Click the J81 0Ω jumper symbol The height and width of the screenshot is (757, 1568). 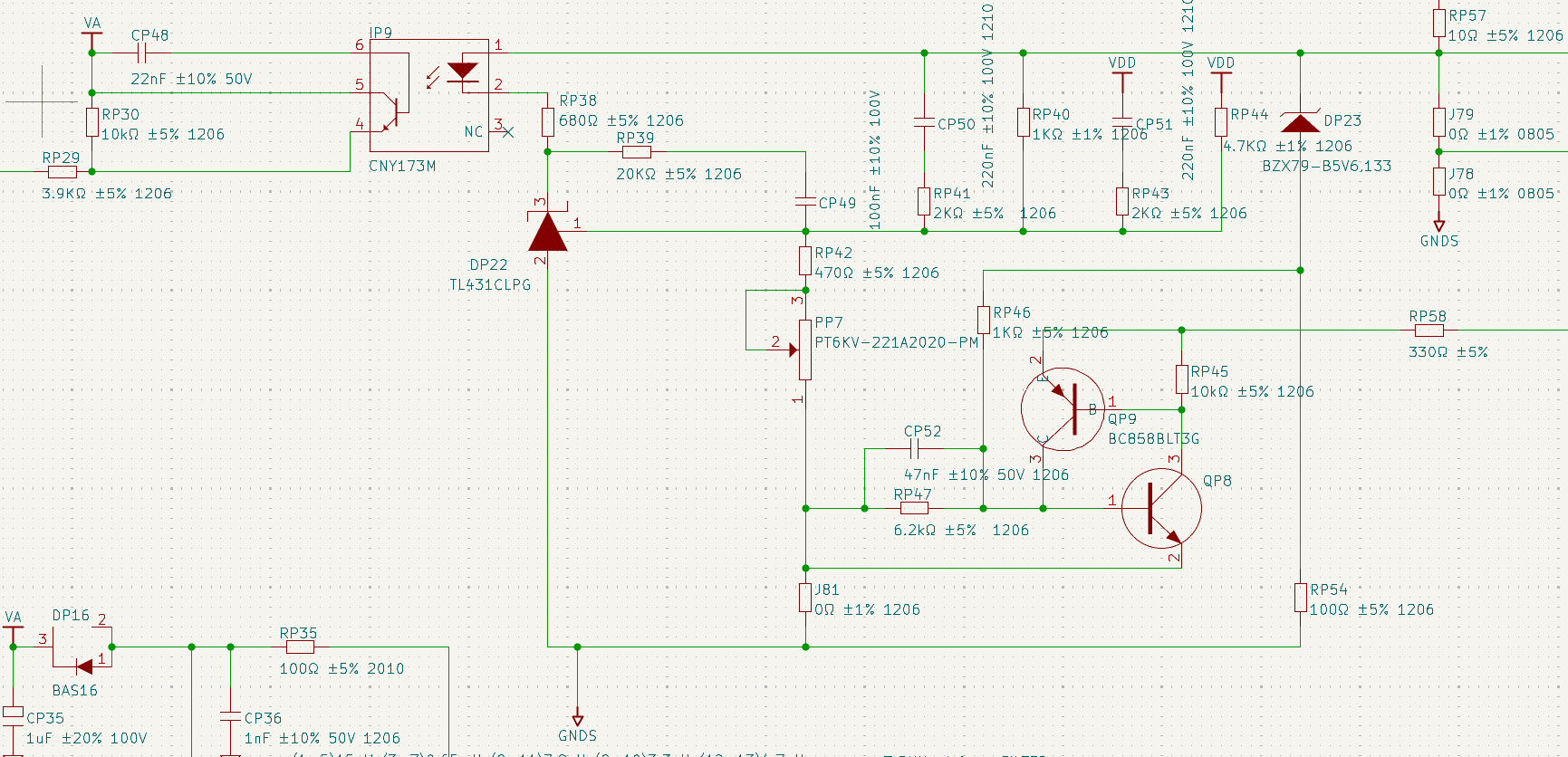[x=804, y=598]
